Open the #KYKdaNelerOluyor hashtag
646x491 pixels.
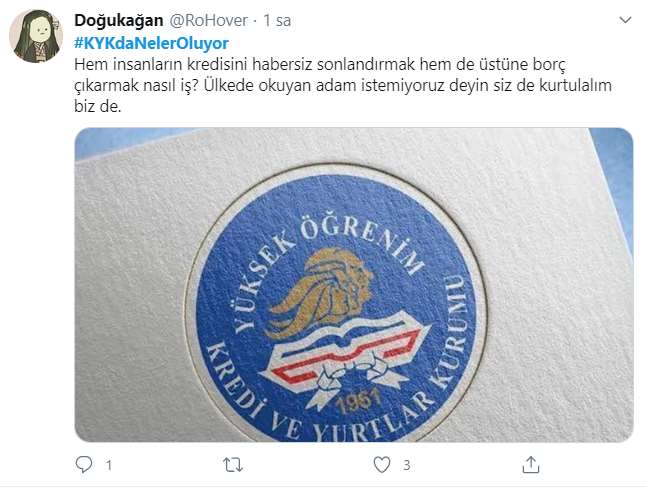point(151,43)
